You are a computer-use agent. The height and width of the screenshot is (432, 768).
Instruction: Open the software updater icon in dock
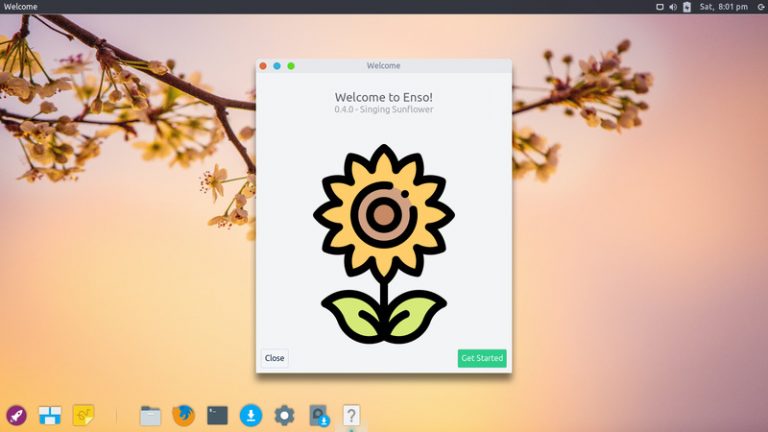(319, 415)
